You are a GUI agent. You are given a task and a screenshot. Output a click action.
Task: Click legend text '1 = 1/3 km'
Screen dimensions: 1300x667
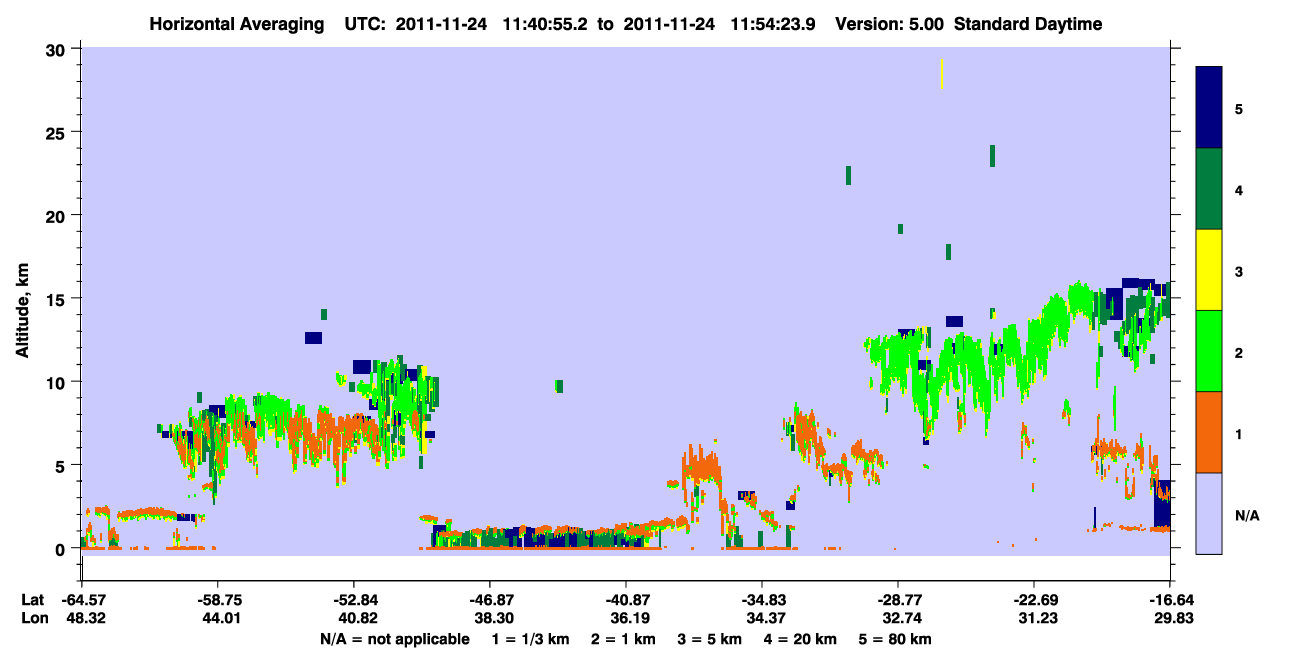point(530,638)
